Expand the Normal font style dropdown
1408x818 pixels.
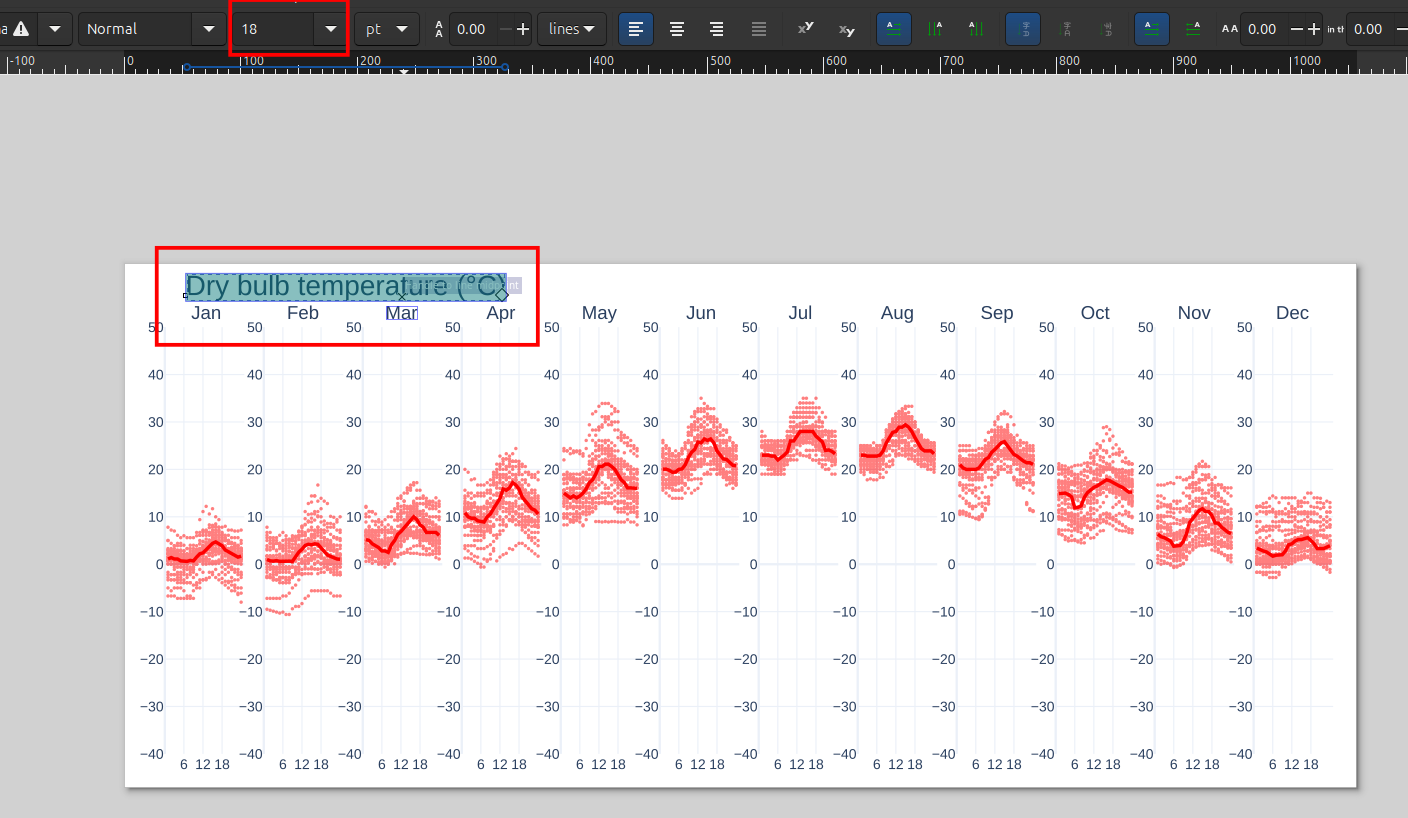pos(208,29)
